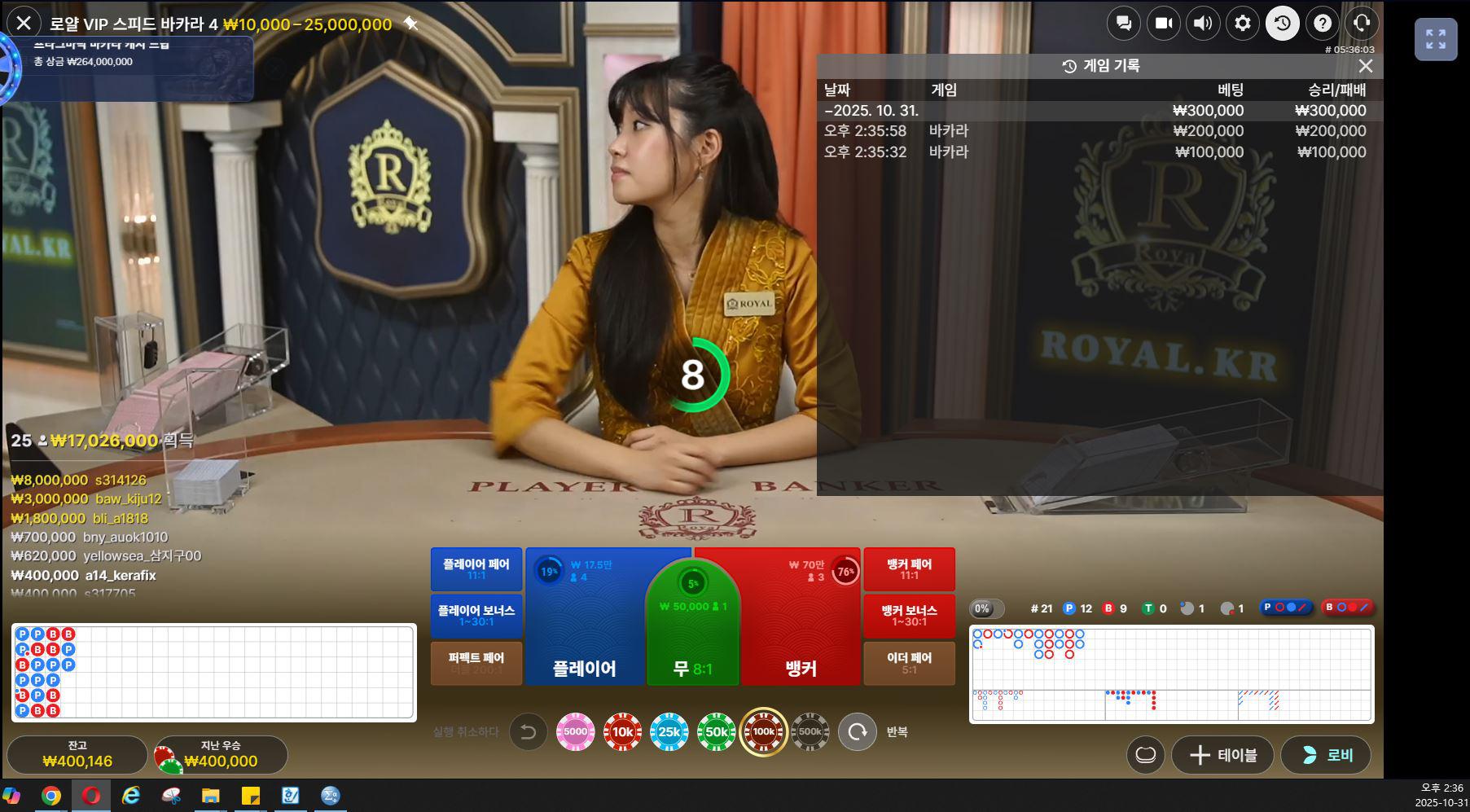This screenshot has height=812, width=1470.
Task: Toggle the 0% statistics switch
Action: click(x=986, y=608)
